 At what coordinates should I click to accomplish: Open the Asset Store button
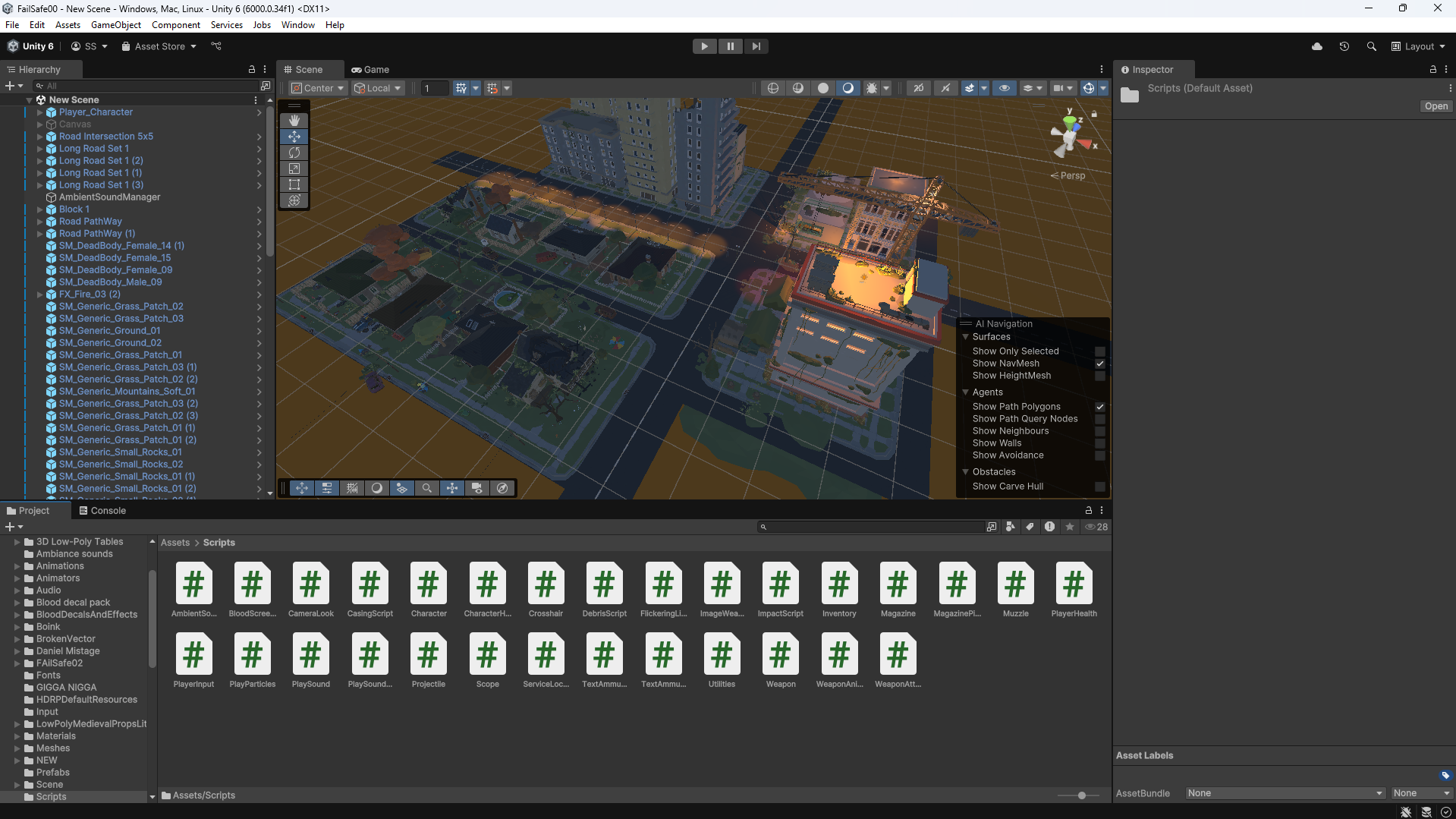click(159, 46)
